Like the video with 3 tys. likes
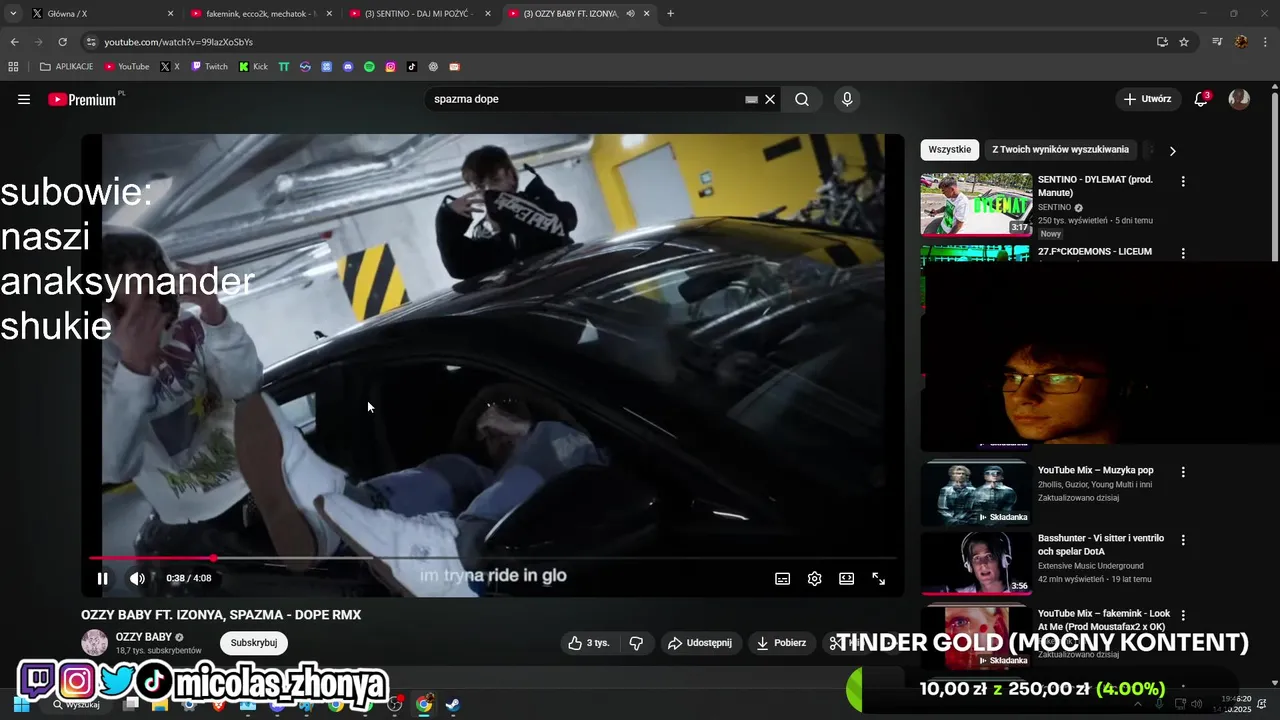The width and height of the screenshot is (1280, 720). [x=588, y=643]
